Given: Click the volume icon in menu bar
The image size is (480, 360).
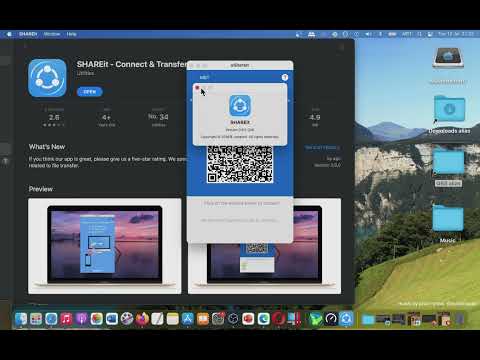Looking at the screenshot, I should (368, 34).
